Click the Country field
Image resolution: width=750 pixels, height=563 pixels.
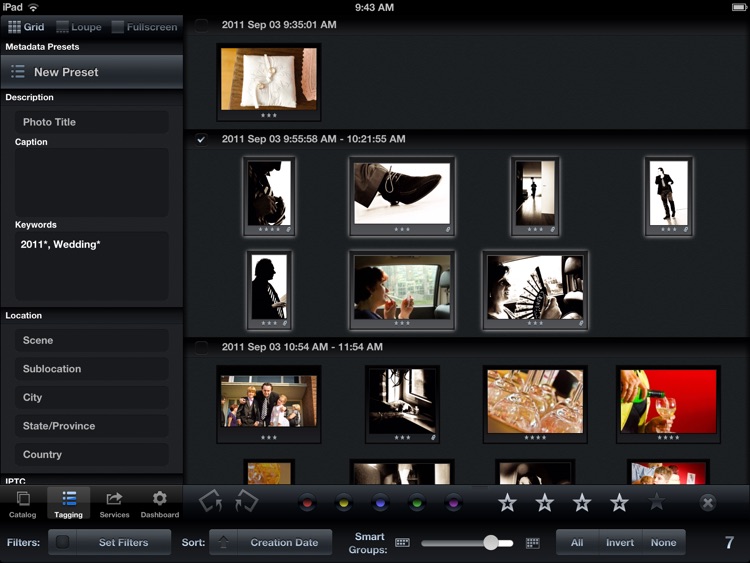point(92,454)
